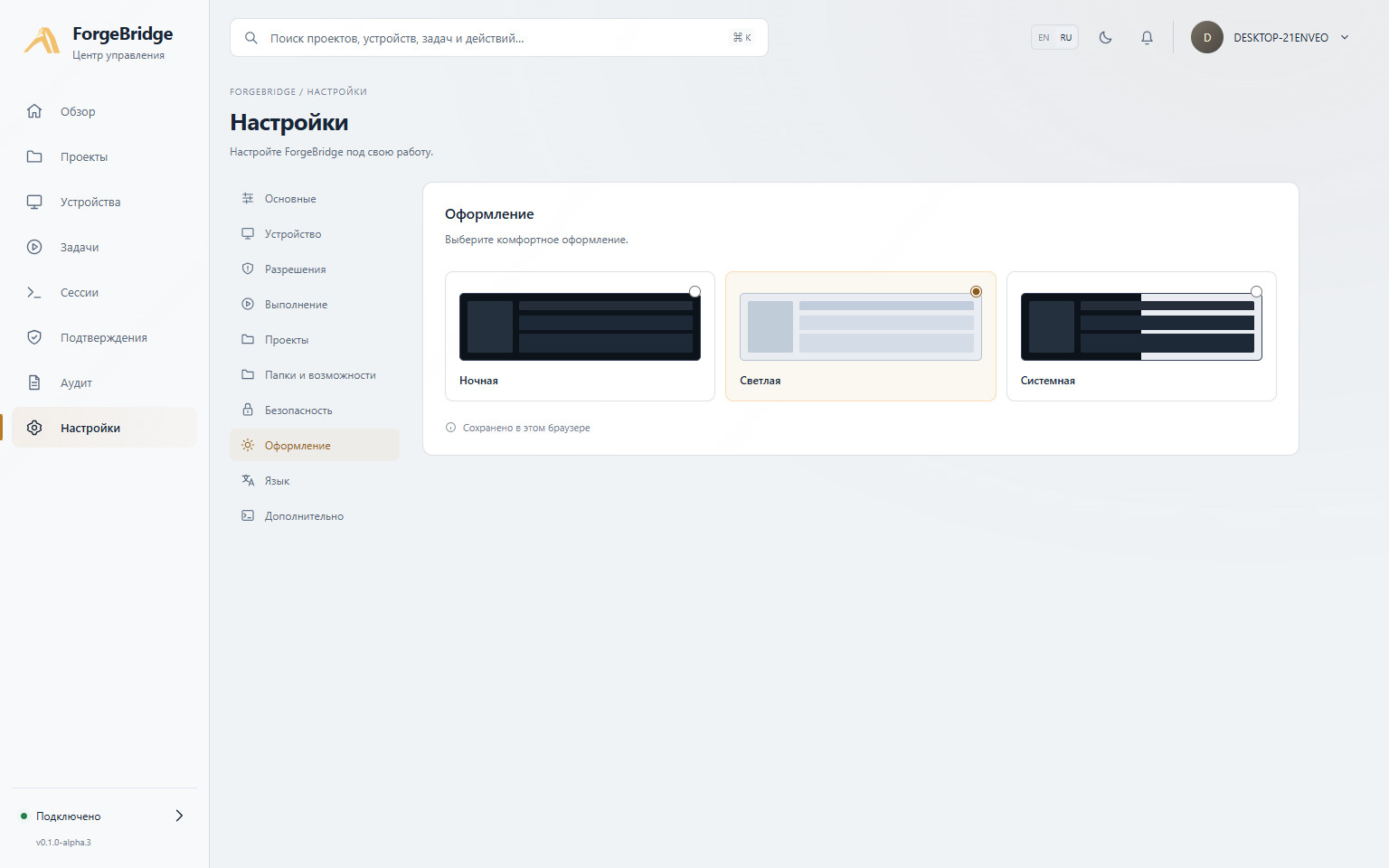Select the Ночная theme radio button

(x=694, y=291)
